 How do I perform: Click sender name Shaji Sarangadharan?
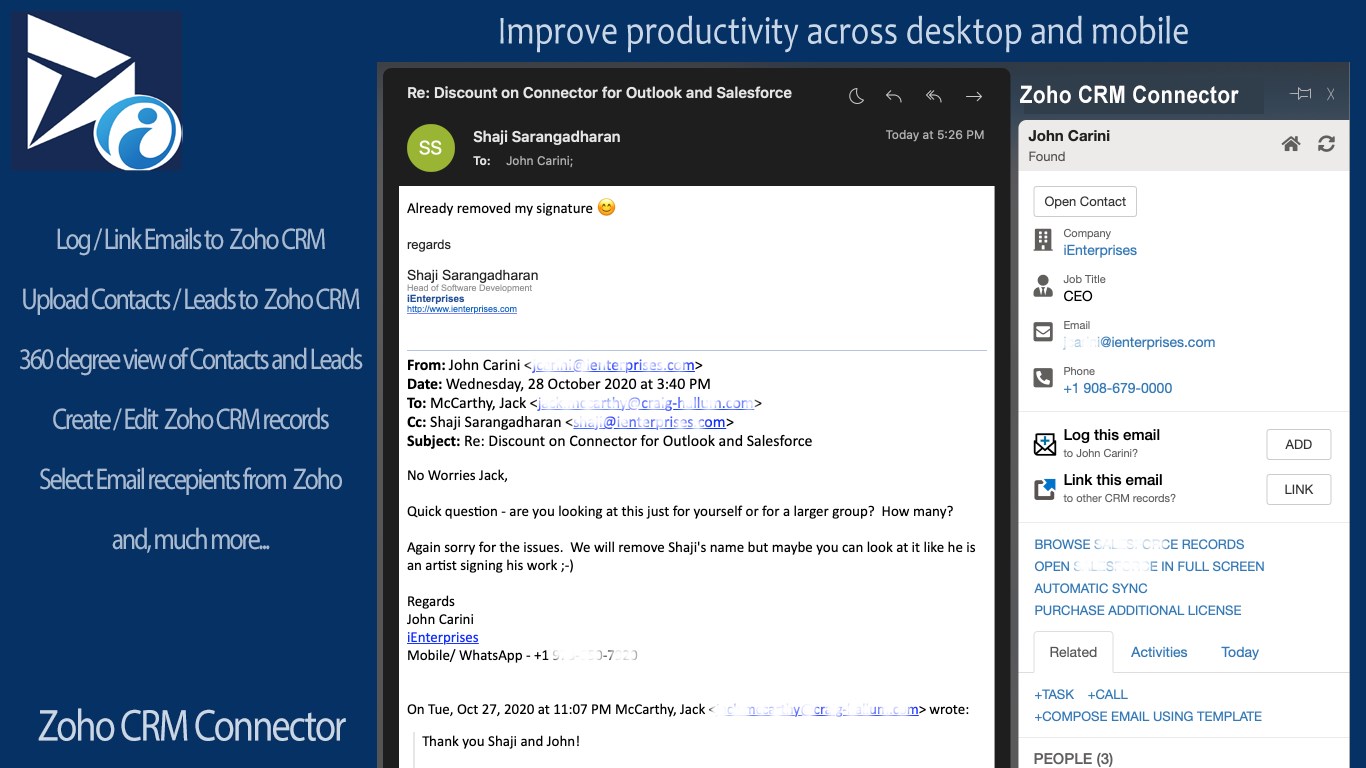coord(547,137)
